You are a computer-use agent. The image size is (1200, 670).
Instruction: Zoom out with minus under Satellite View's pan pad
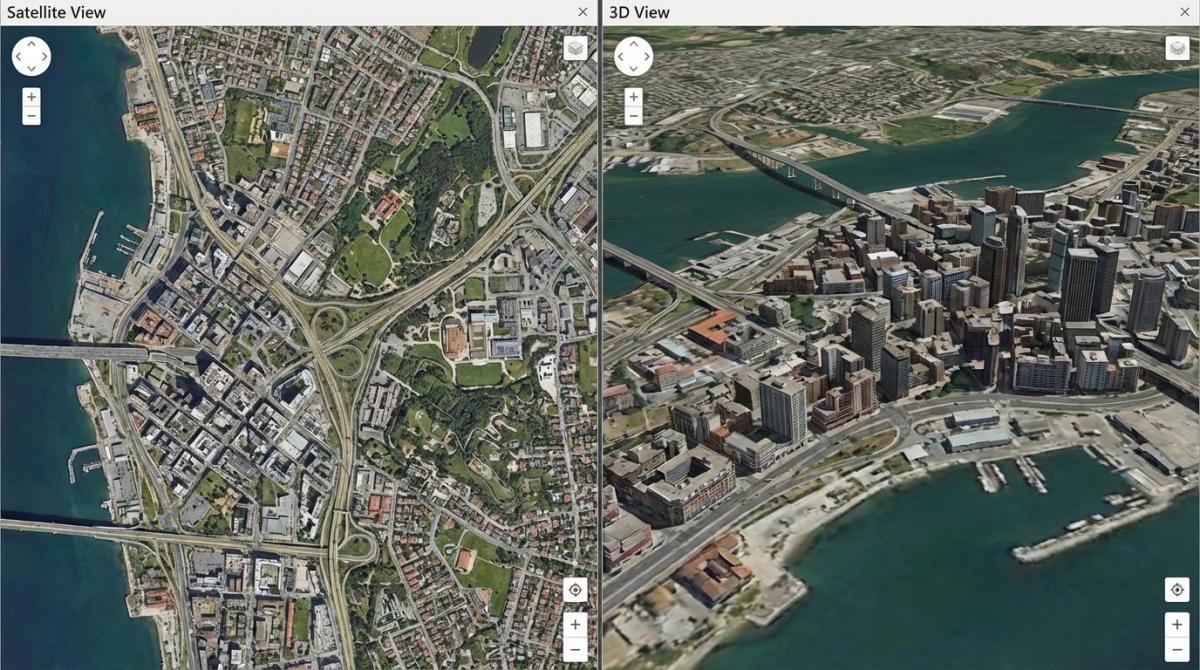32,116
